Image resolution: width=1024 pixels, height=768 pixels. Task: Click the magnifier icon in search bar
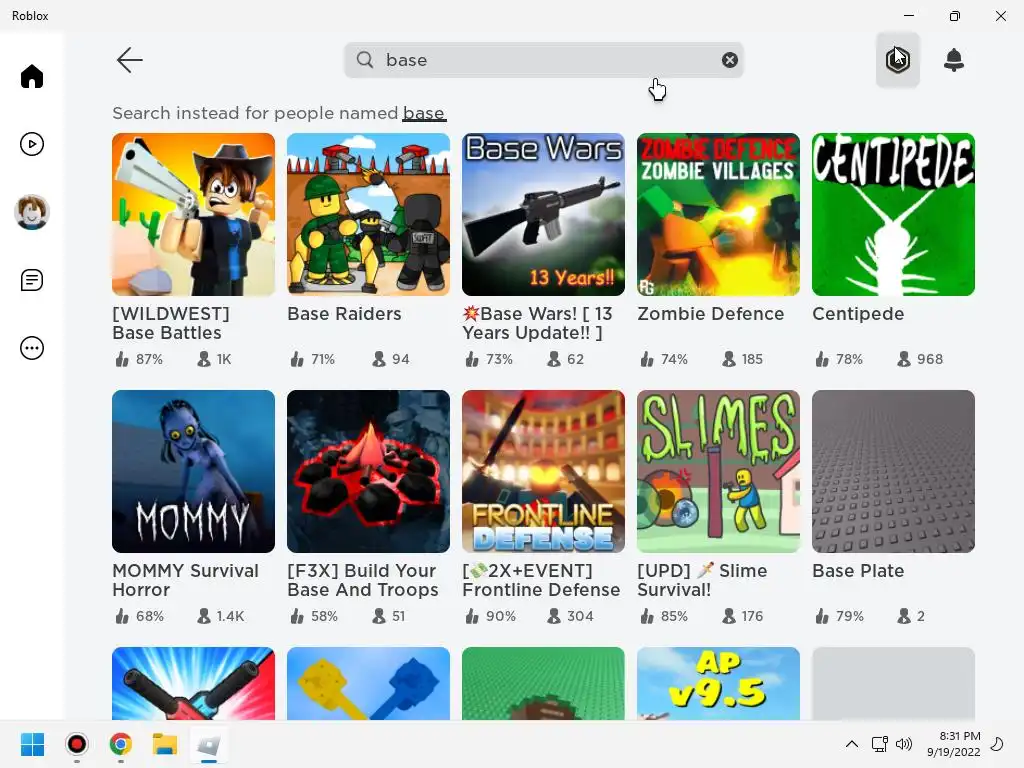365,60
